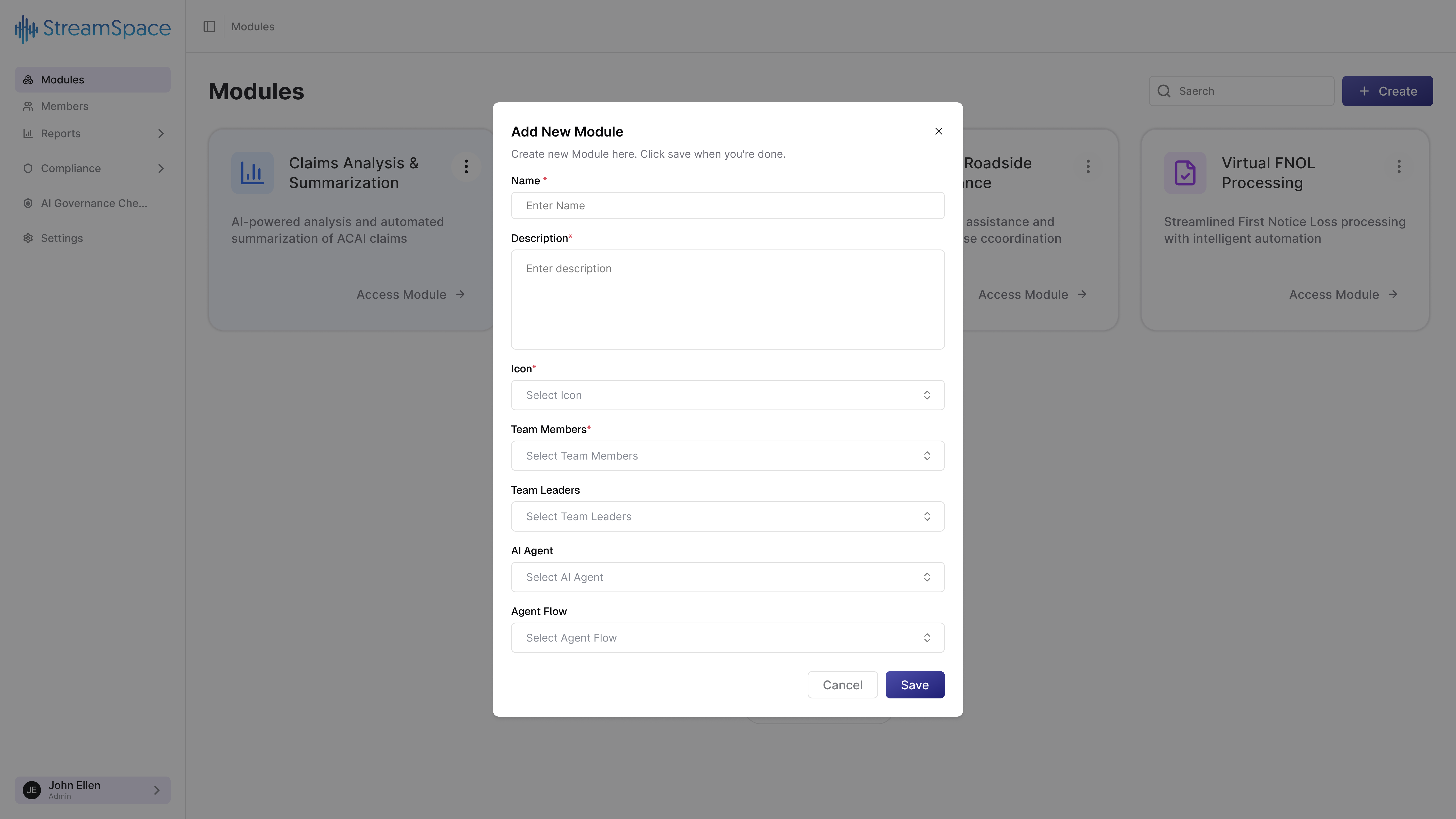The height and width of the screenshot is (819, 1456).
Task: Click Access Module on Virtual FNOL card
Action: pos(1344,294)
